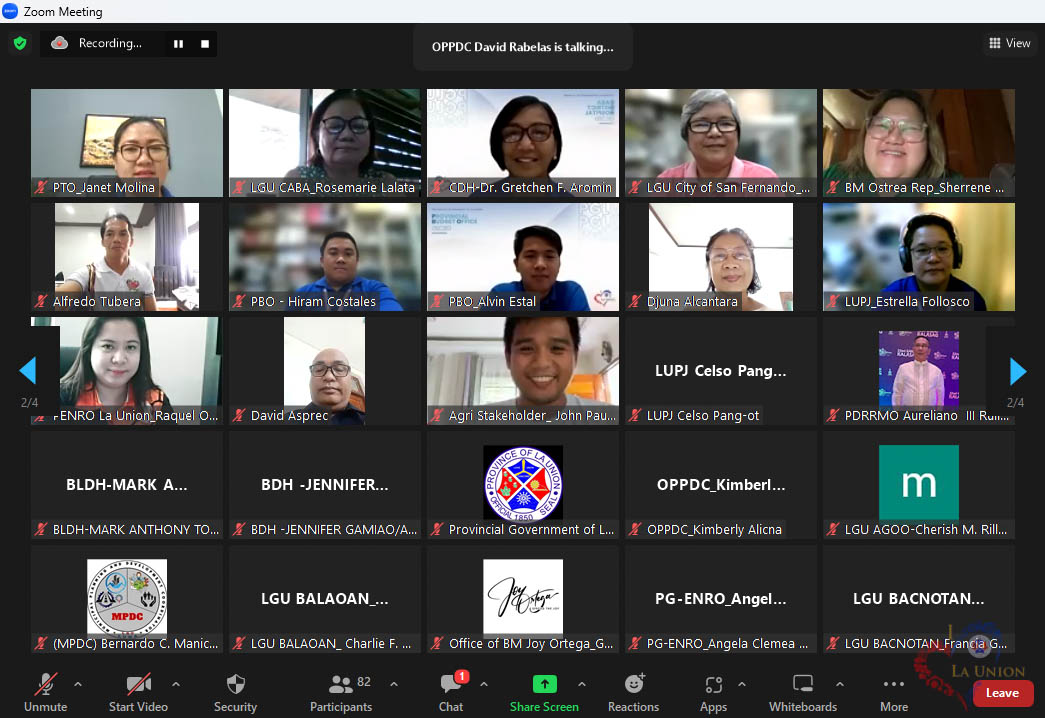Click muted mic icon on Djuna Alcantara tile

tap(636, 301)
